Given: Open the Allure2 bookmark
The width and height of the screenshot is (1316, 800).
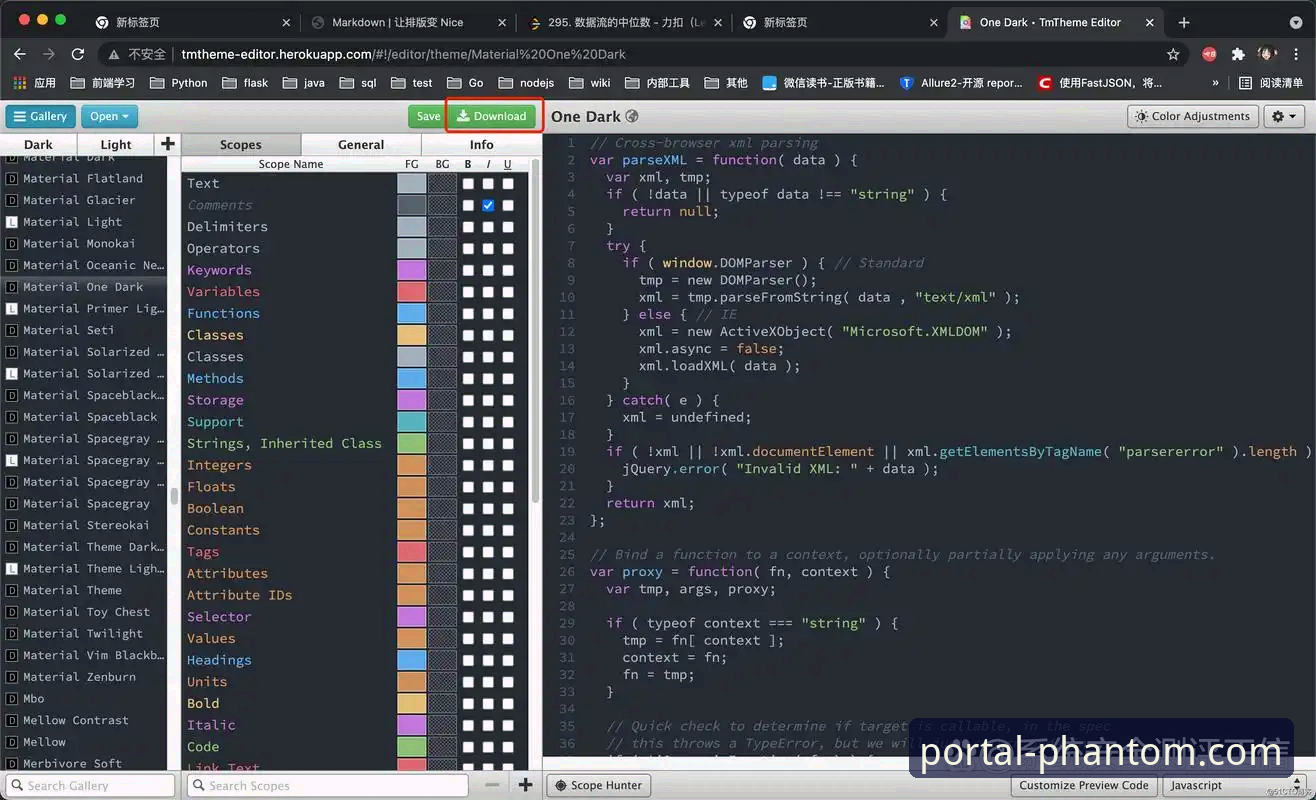Looking at the screenshot, I should coord(962,83).
